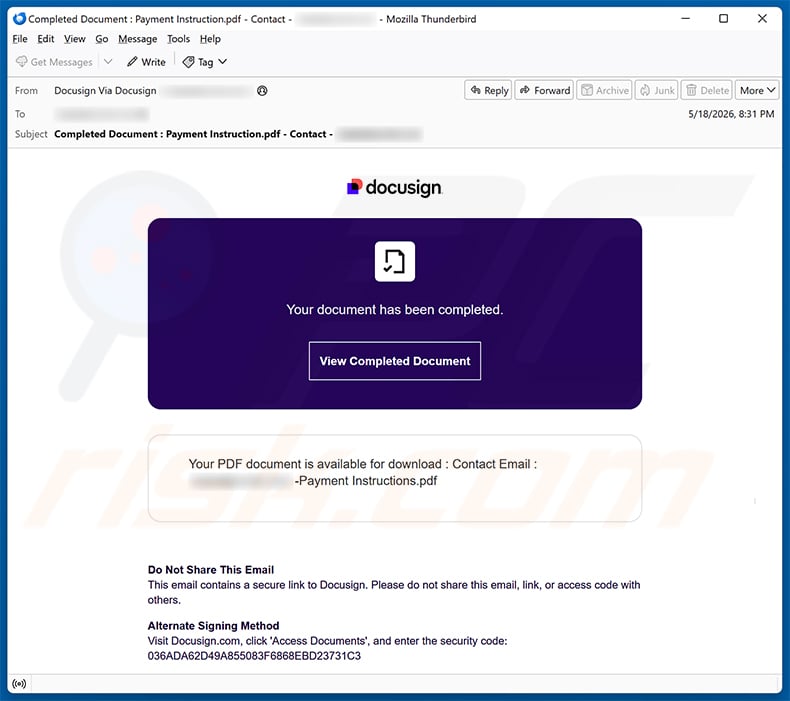Open the Help menu
Image resolution: width=790 pixels, height=701 pixels.
(210, 39)
